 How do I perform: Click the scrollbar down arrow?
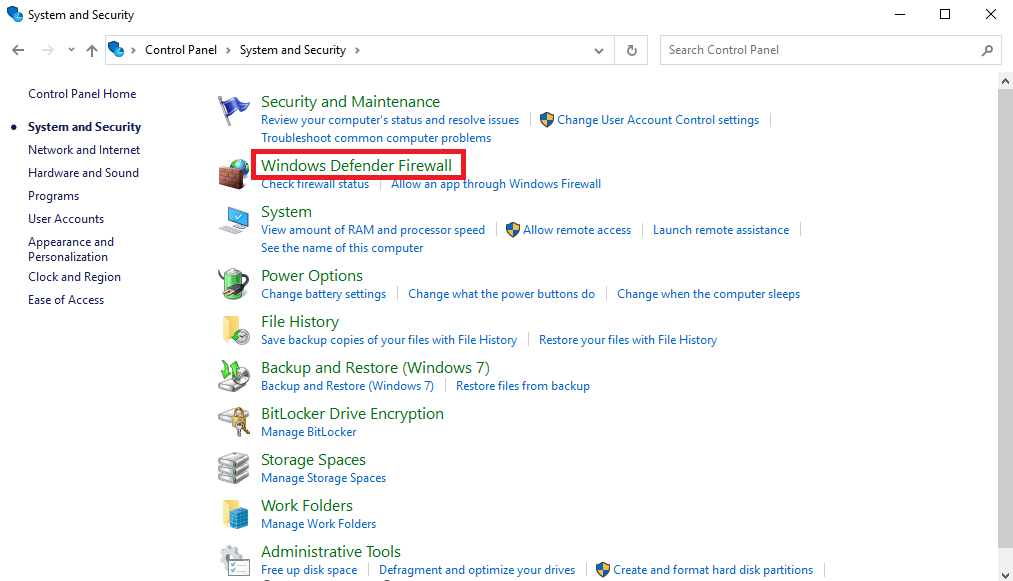(1005, 575)
